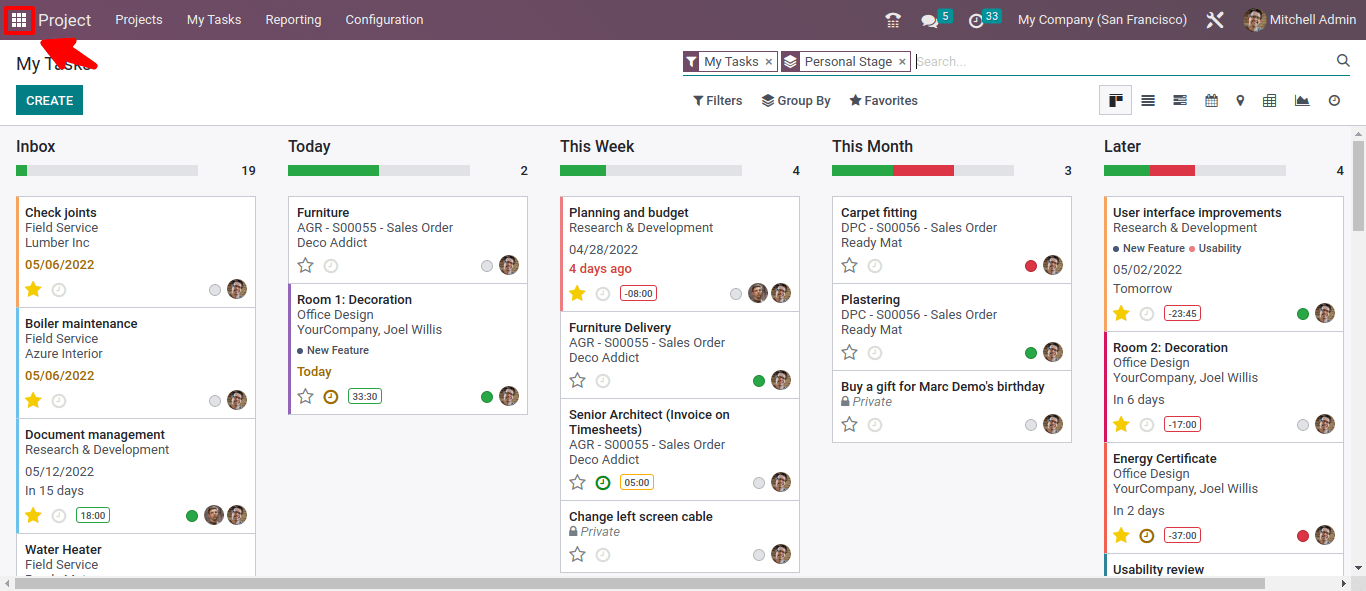This screenshot has height=591, width=1366.
Task: Focus the search input field
Action: tap(1124, 61)
